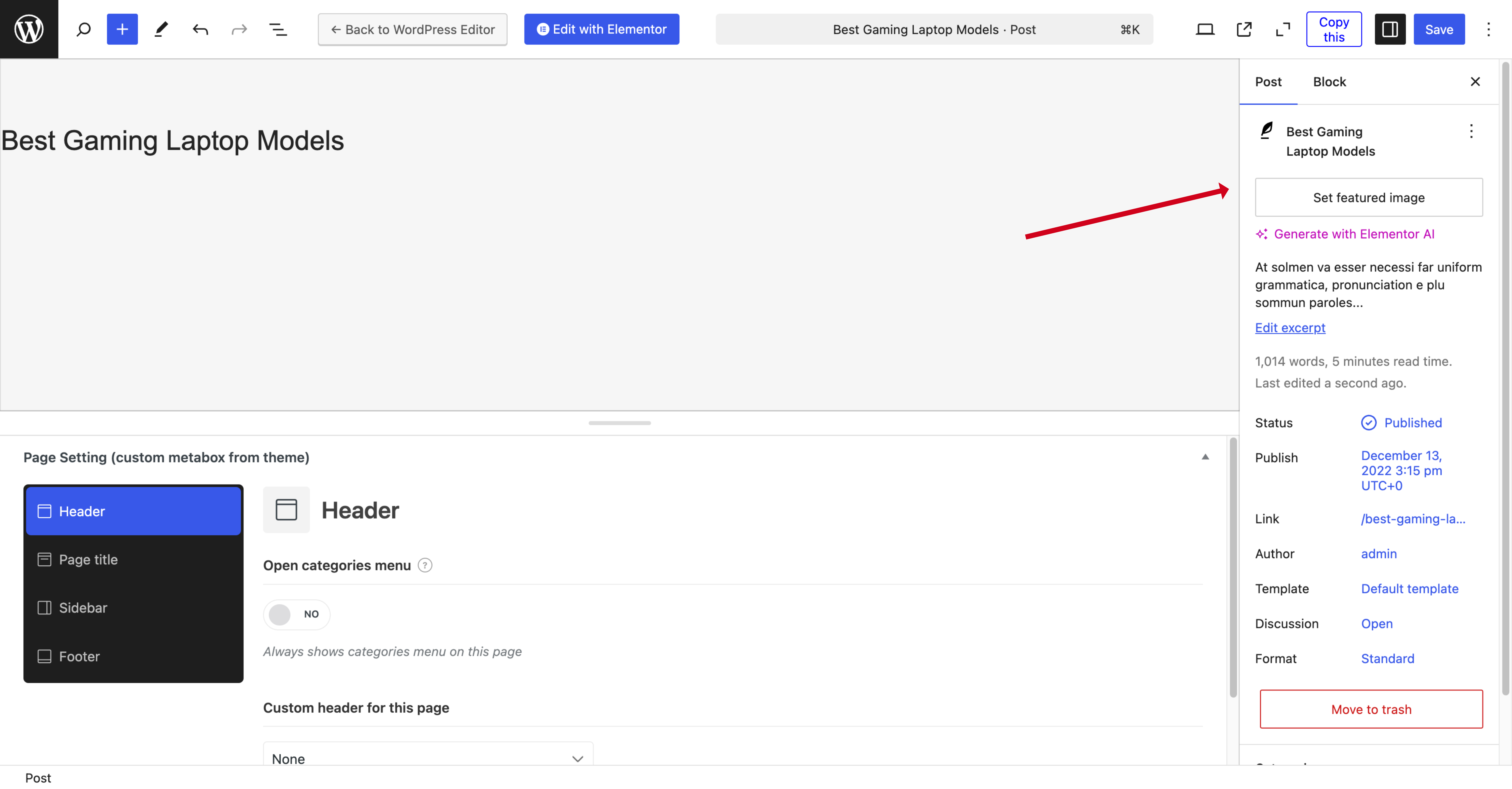The image size is (1512, 789).
Task: Move the post to trash
Action: coord(1371,709)
